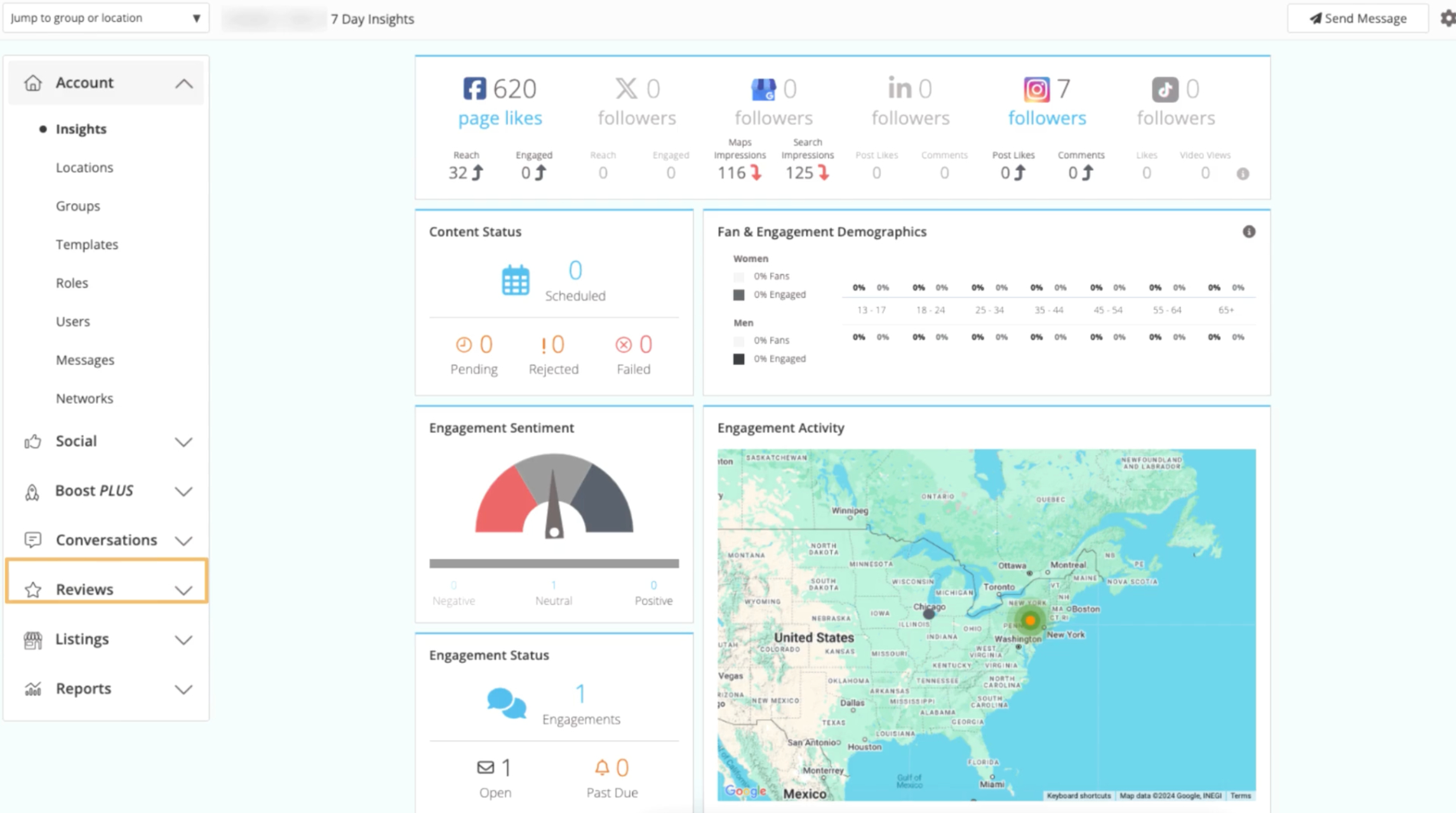The width and height of the screenshot is (1456, 813).
Task: Open Locations in the sidebar
Action: pos(84,168)
